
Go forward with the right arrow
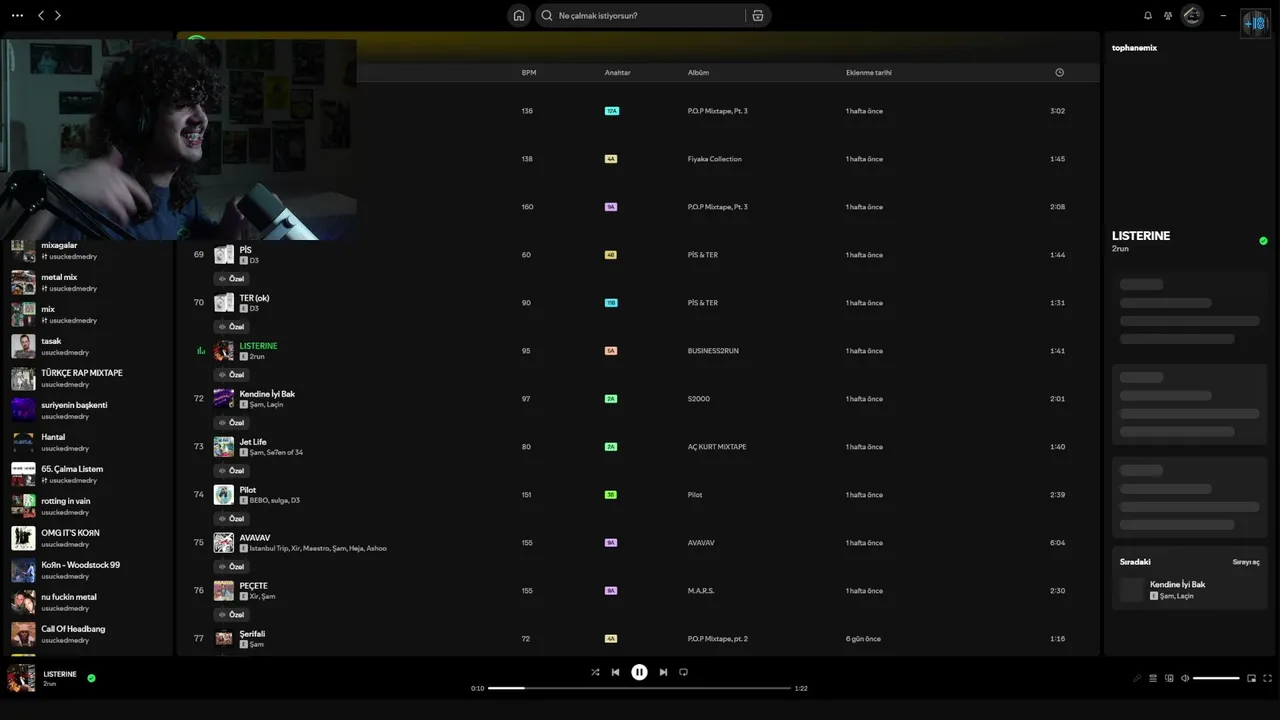(58, 15)
